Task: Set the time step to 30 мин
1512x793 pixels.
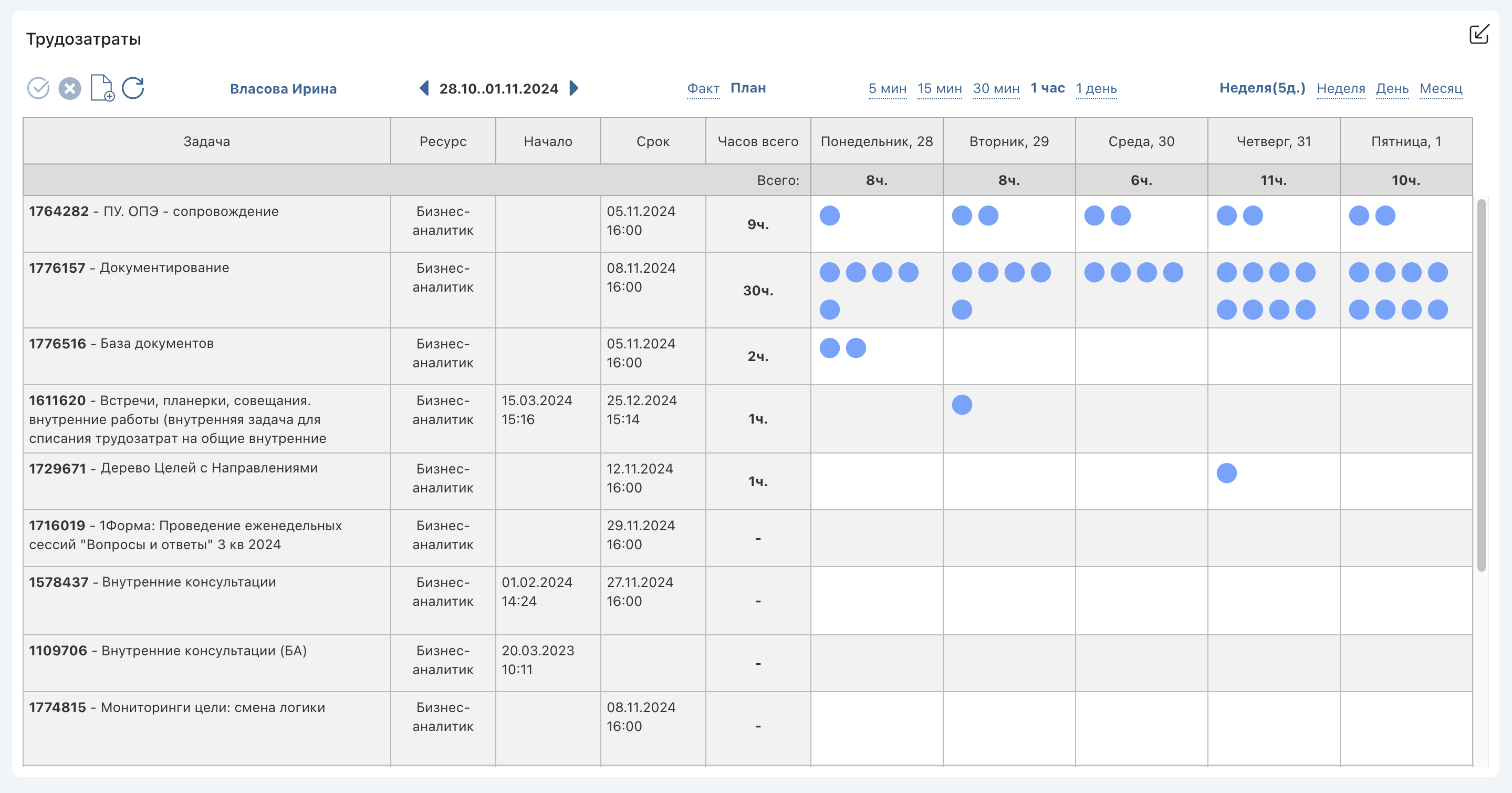Action: [x=996, y=88]
